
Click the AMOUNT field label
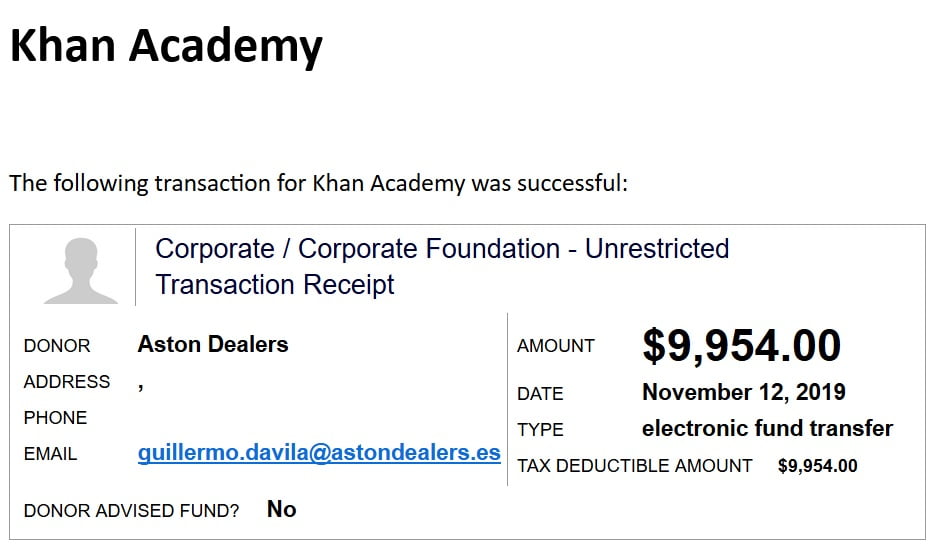556,346
